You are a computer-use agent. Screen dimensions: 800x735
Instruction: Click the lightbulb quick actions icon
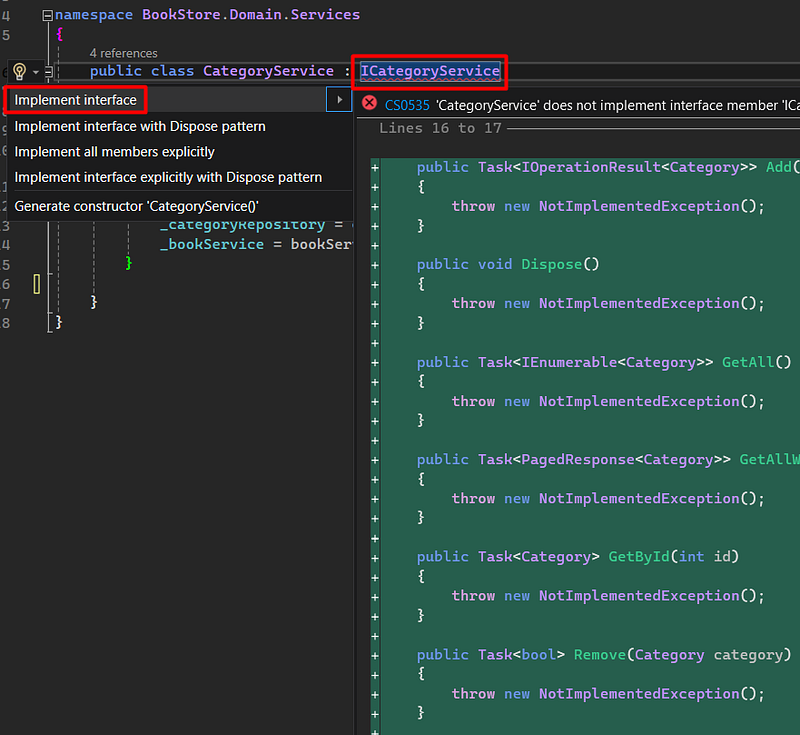[x=19, y=71]
